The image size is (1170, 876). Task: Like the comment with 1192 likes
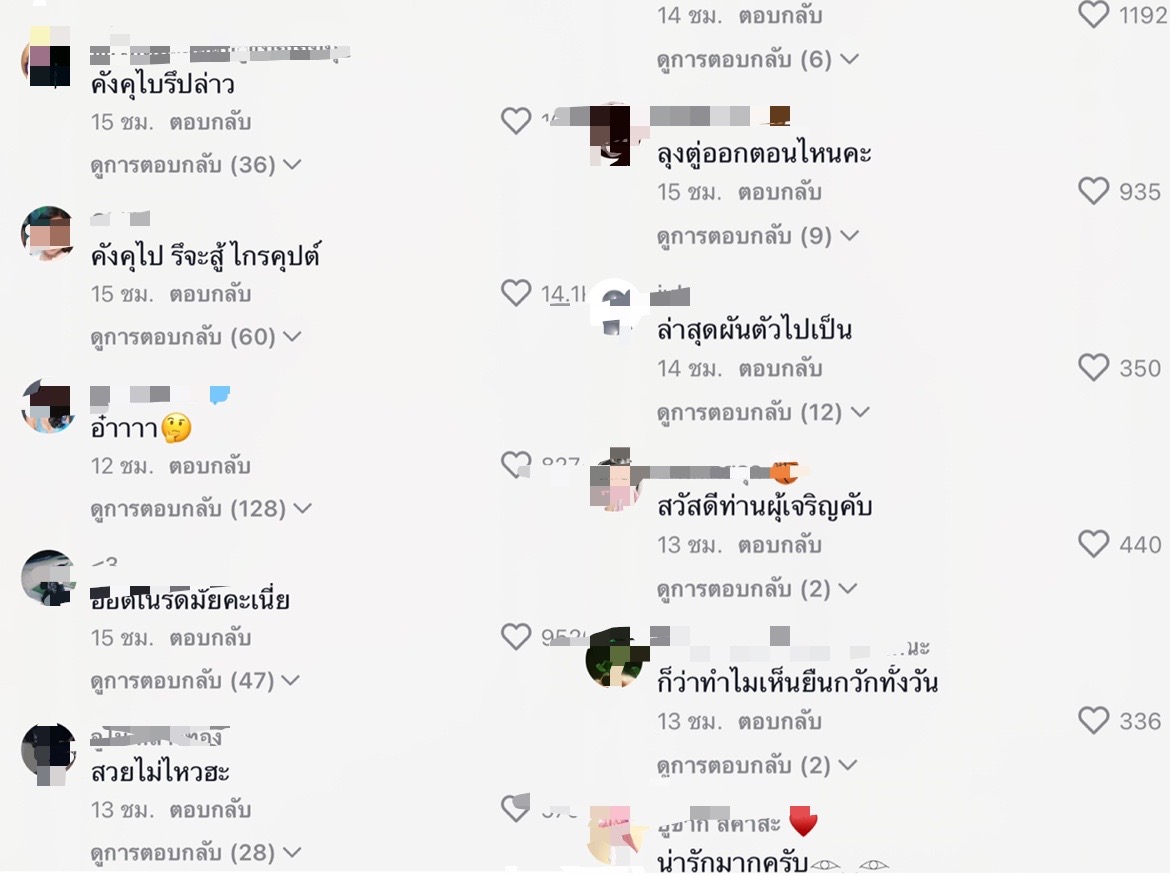(1093, 14)
